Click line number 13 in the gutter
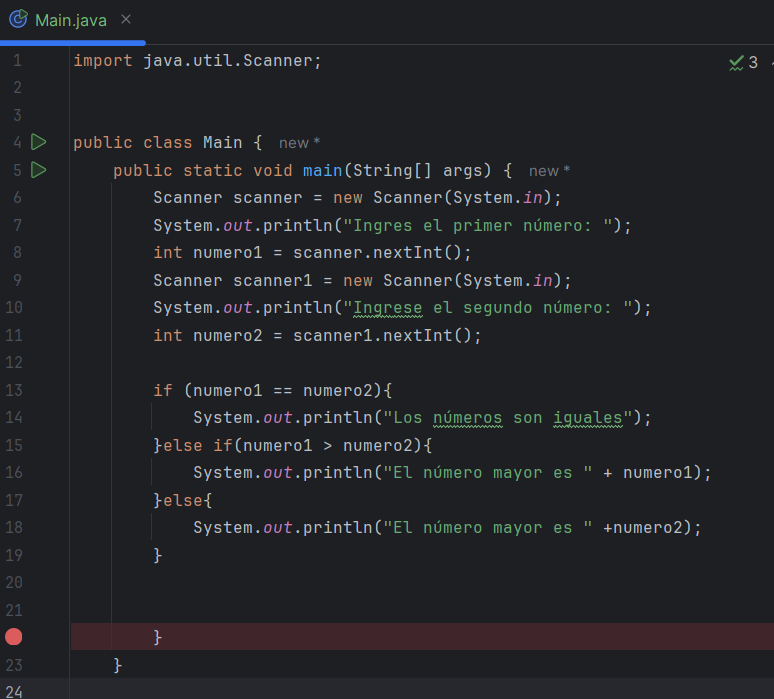 (x=14, y=390)
